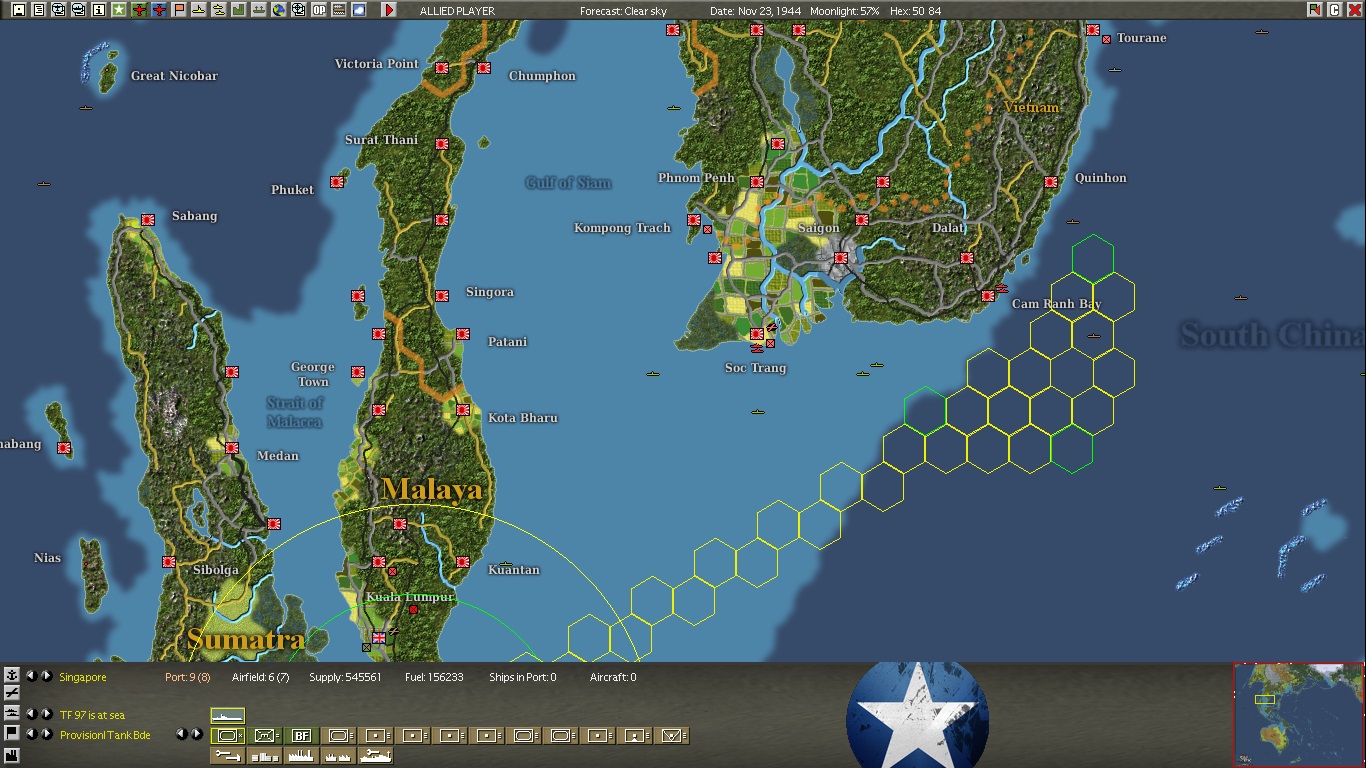Viewport: 1366px width, 768px height.
Task: Select the TF 97 ship silhouette icon
Action: tap(227, 715)
